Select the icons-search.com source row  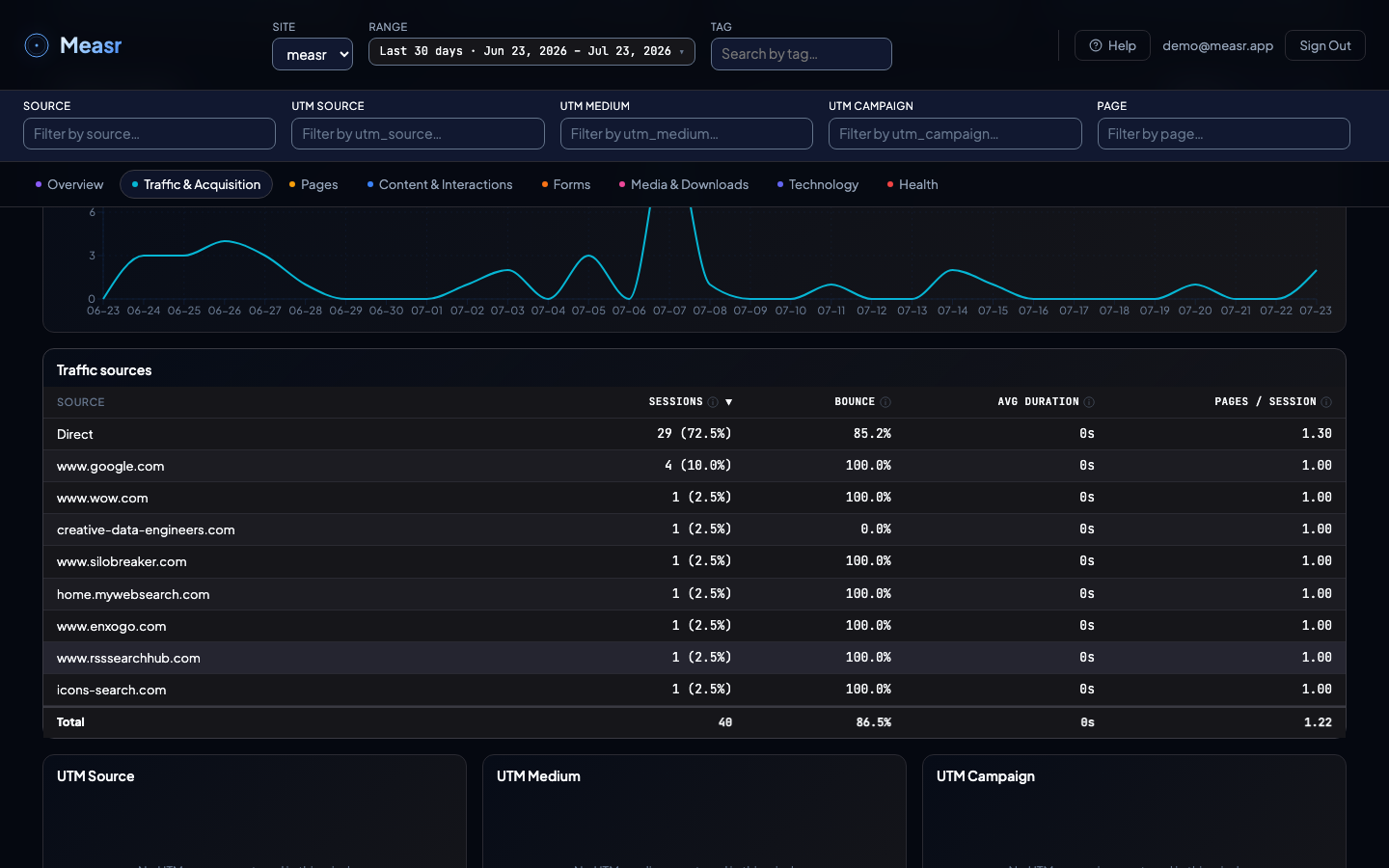click(694, 690)
